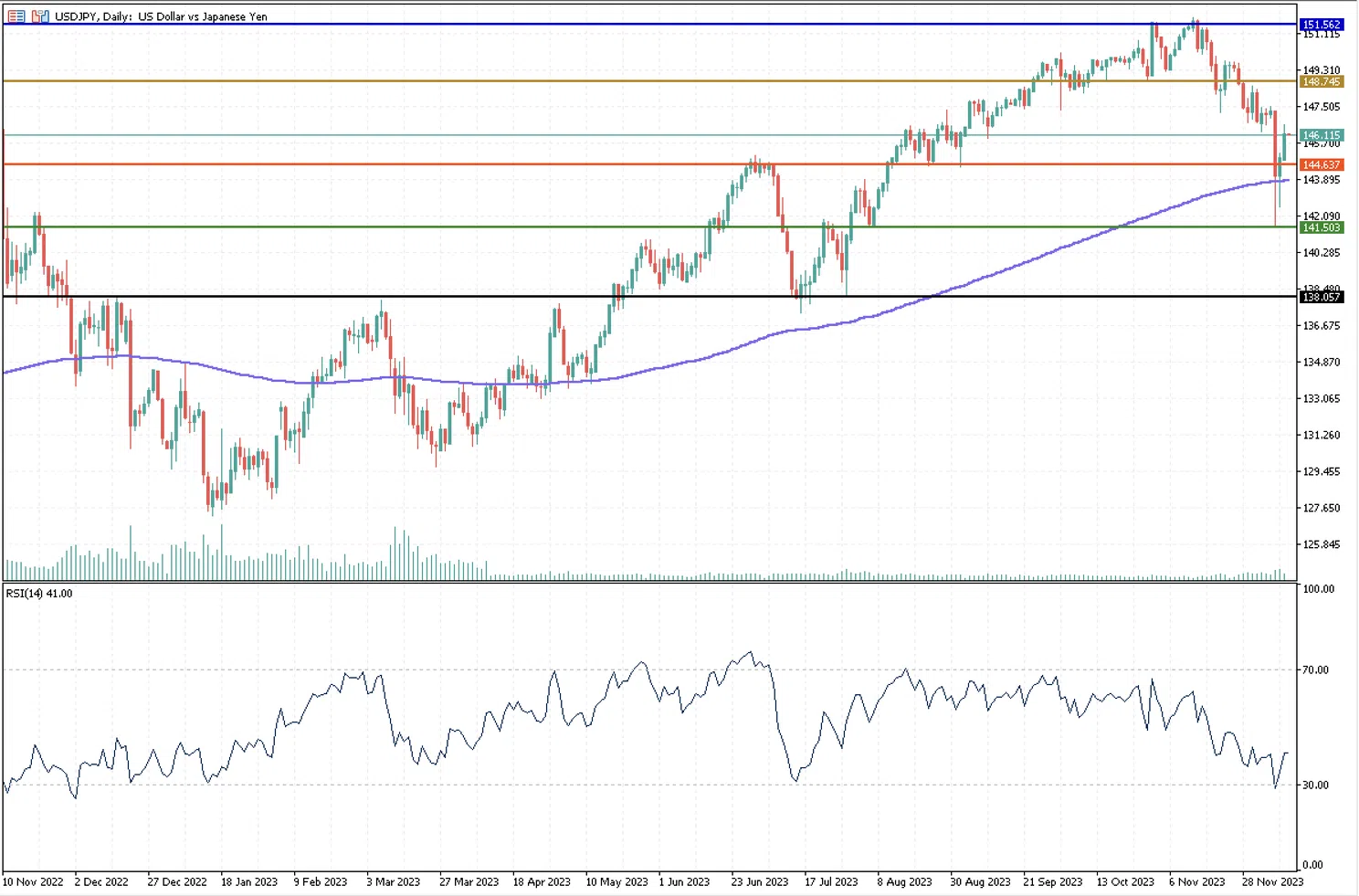This screenshot has height=896, width=1359.
Task: Click the 23 Jun 2023 date label
Action: click(759, 882)
